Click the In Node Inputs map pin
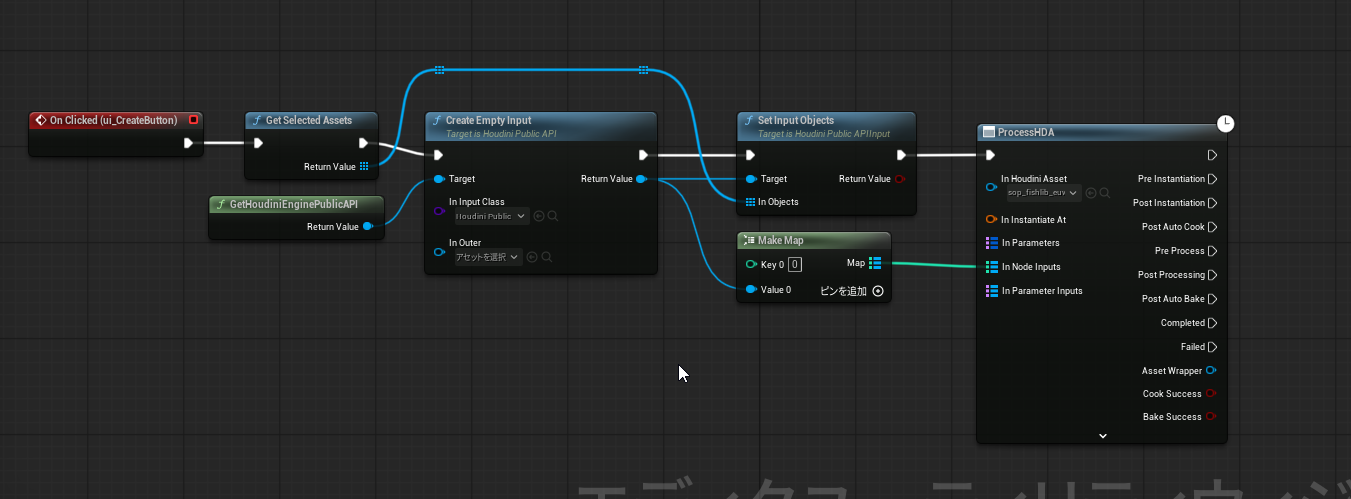 click(991, 267)
